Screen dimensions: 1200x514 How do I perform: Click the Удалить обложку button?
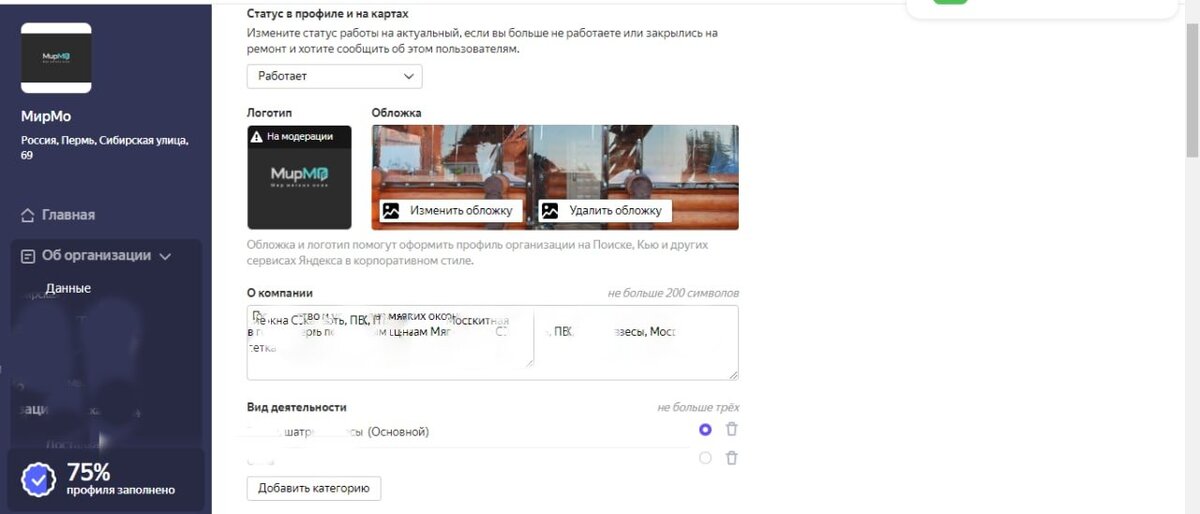(604, 211)
